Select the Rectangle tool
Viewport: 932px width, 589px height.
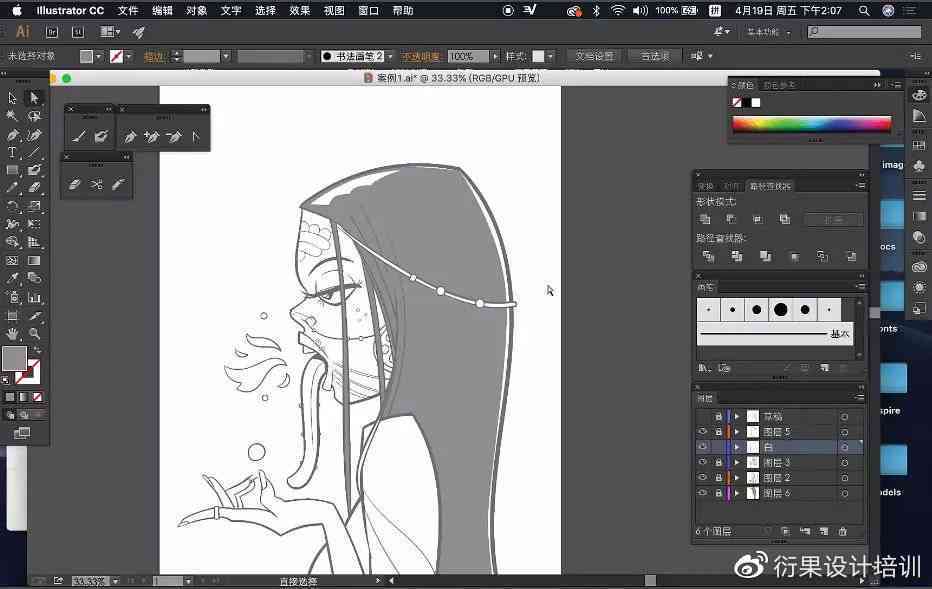12,171
